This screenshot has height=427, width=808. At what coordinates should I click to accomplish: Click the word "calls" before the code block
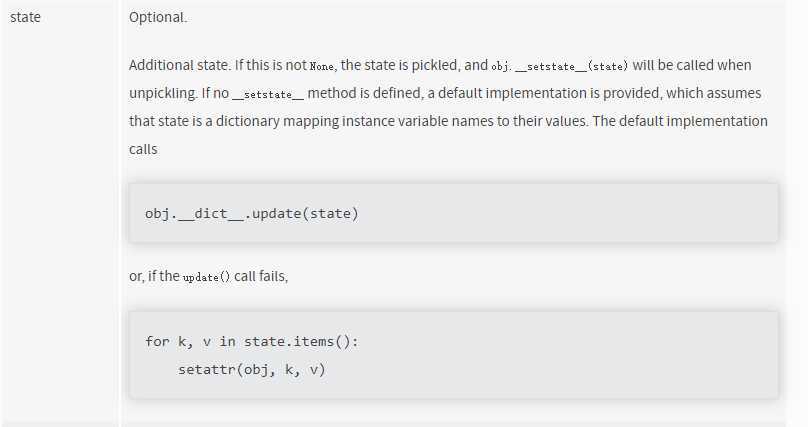coord(143,149)
